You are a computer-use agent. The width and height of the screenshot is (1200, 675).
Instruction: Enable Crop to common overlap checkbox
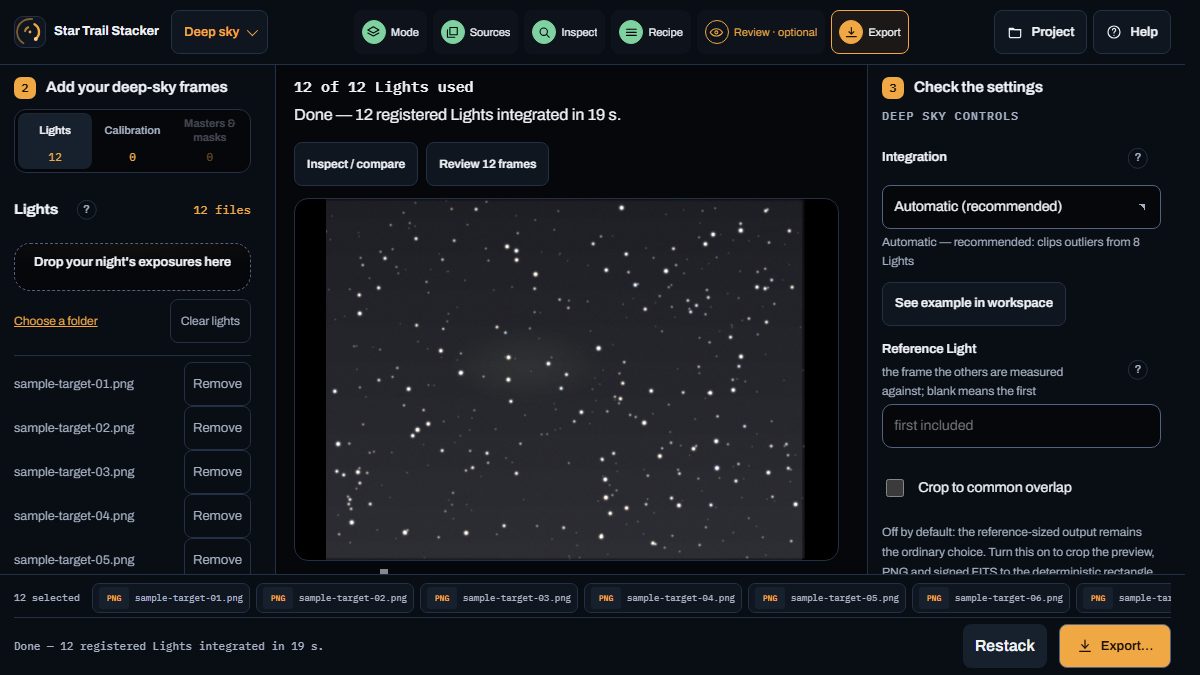pyautogui.click(x=895, y=488)
